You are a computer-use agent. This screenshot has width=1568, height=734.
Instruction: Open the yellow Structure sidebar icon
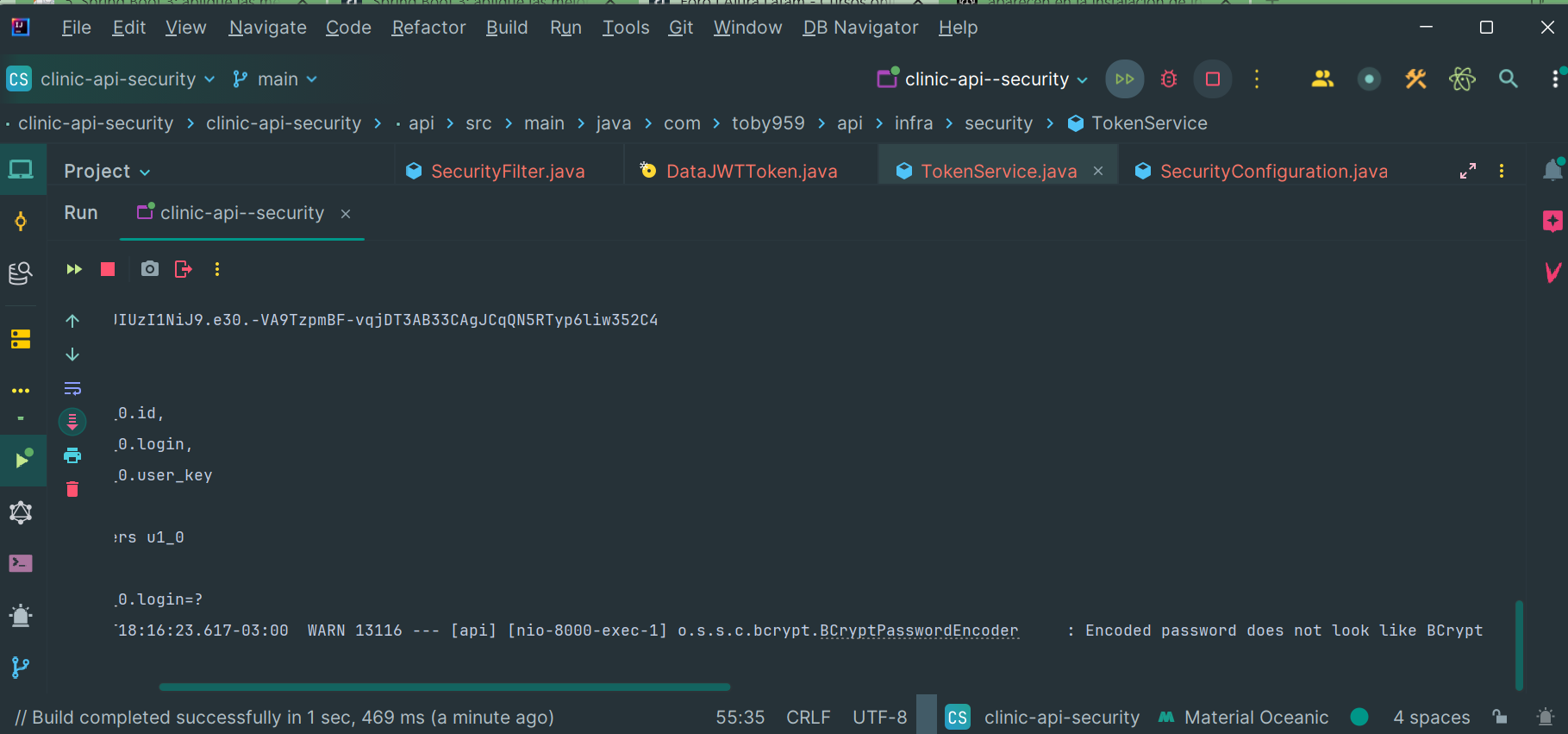click(21, 339)
